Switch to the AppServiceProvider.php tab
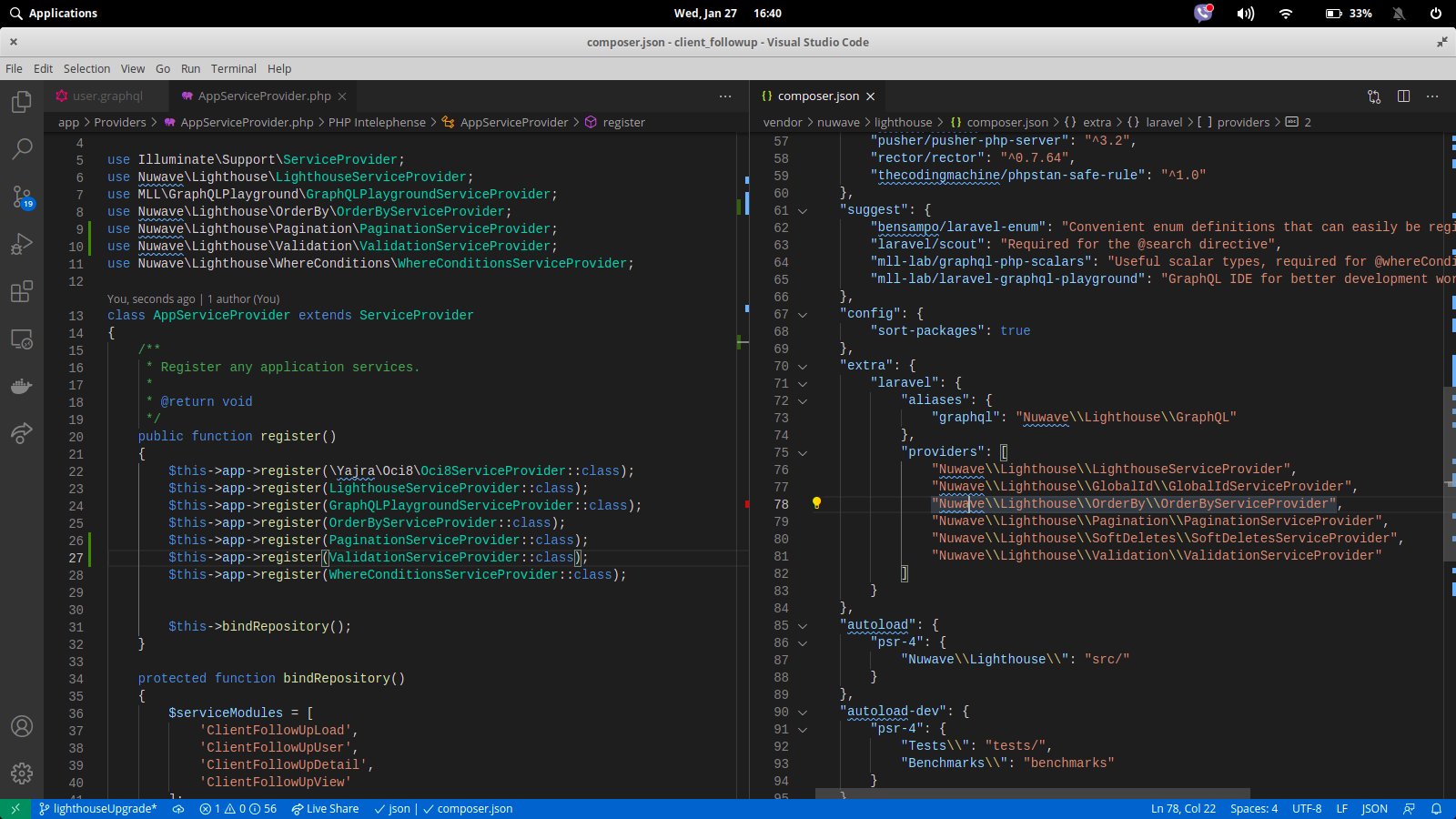Screen dimensions: 1456x819 coord(263,96)
